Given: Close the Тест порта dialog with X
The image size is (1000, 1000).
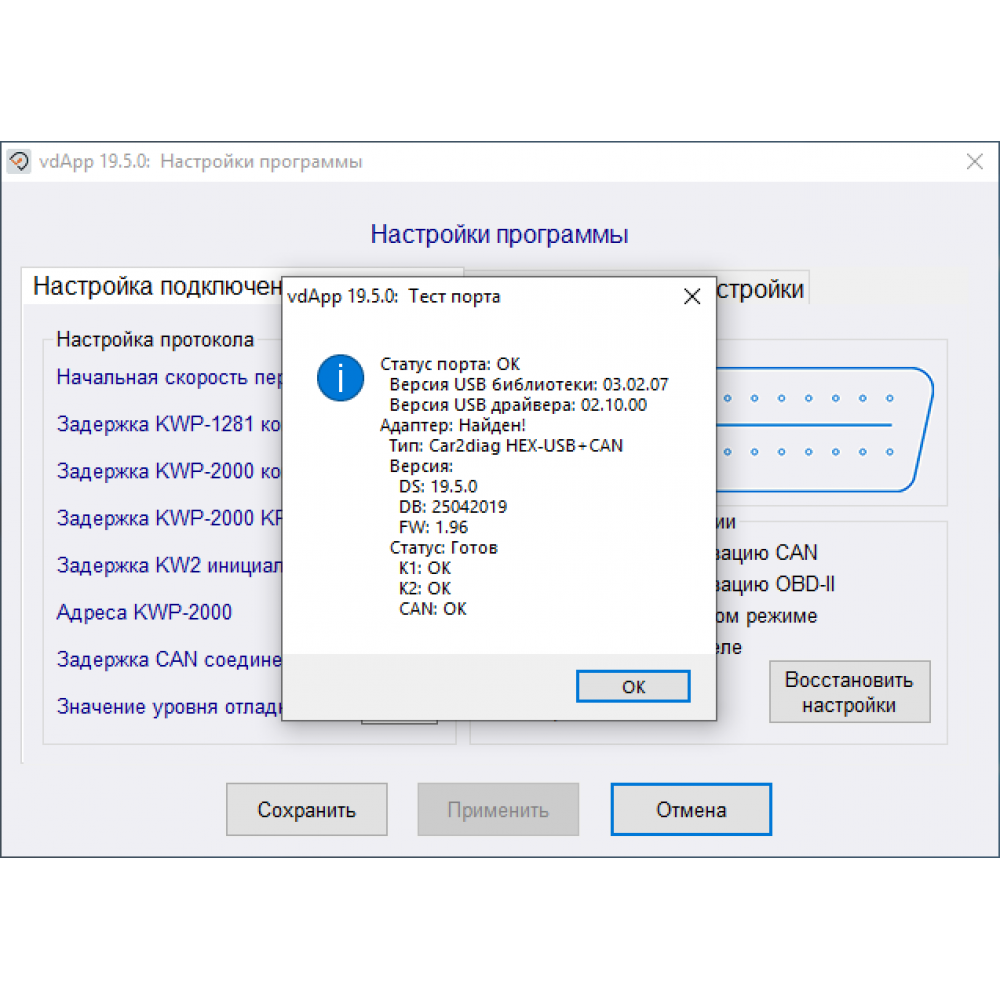Looking at the screenshot, I should pyautogui.click(x=691, y=297).
